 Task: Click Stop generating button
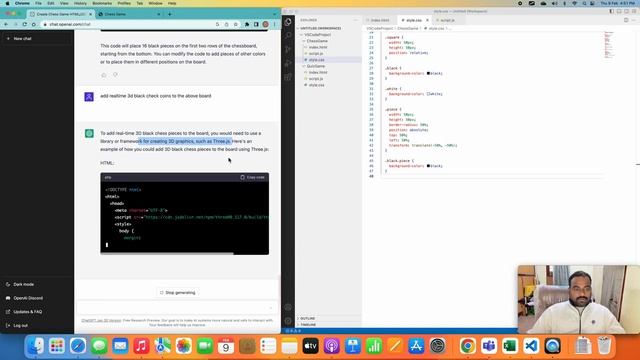[178, 293]
